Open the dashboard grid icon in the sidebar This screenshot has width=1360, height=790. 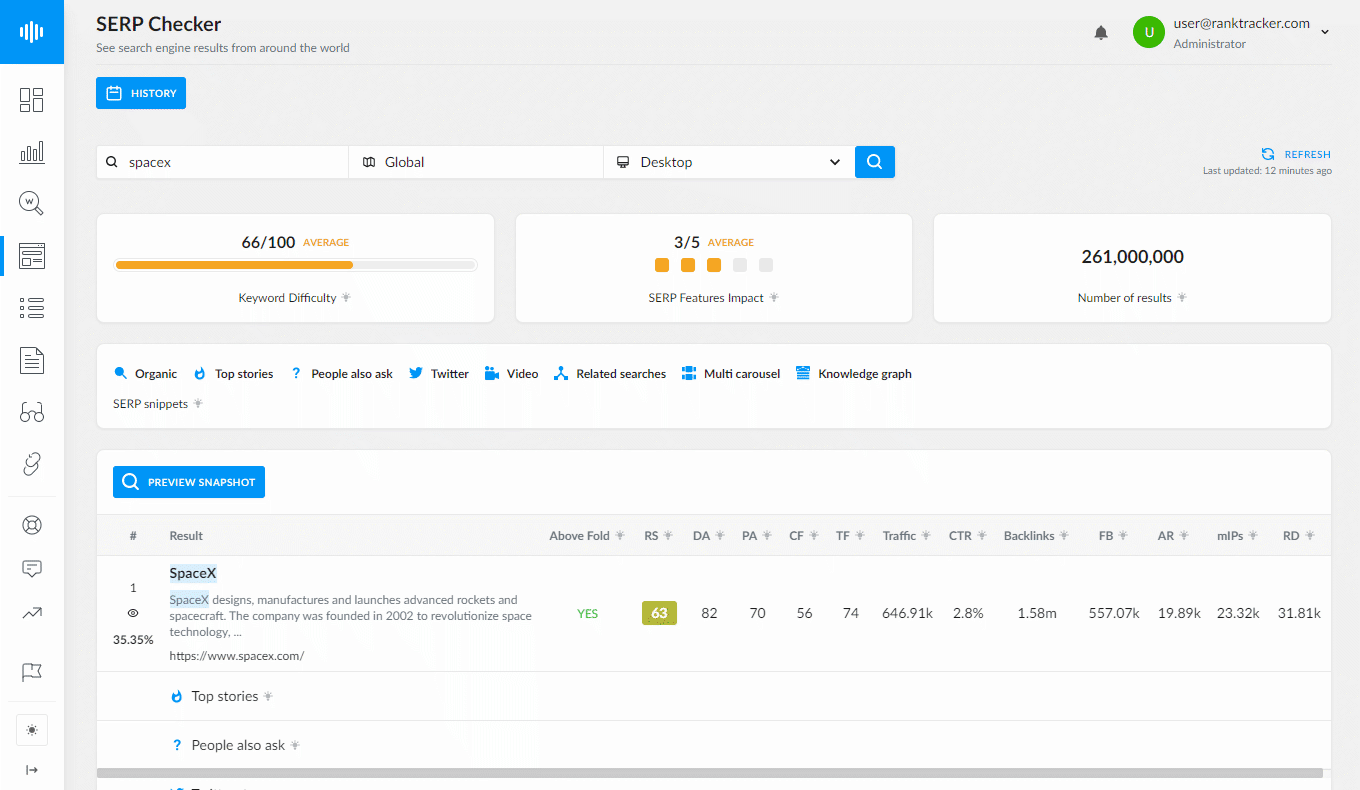tap(32, 99)
